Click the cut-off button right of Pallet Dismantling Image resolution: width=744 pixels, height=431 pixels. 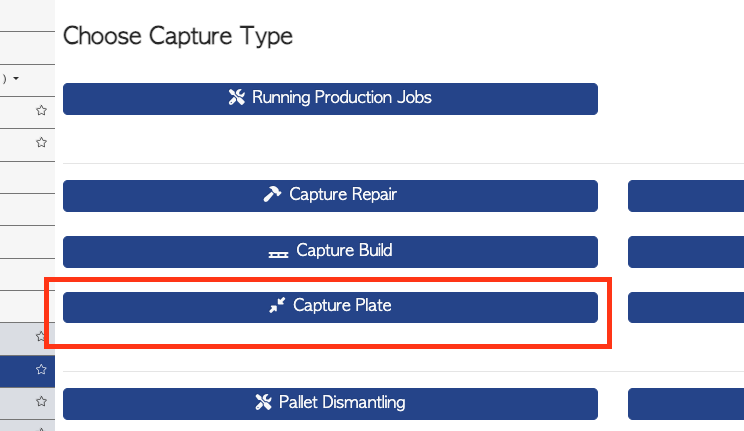686,404
